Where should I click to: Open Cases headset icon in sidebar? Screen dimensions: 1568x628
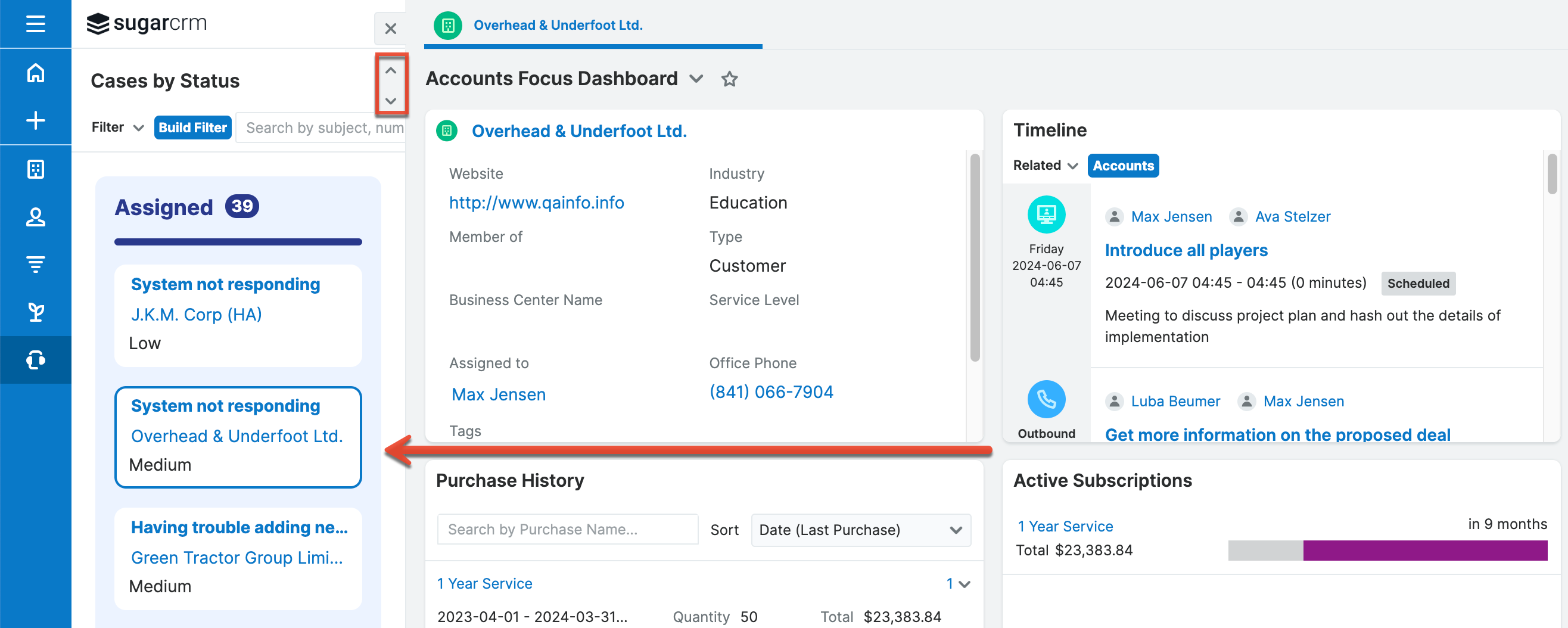(x=35, y=360)
